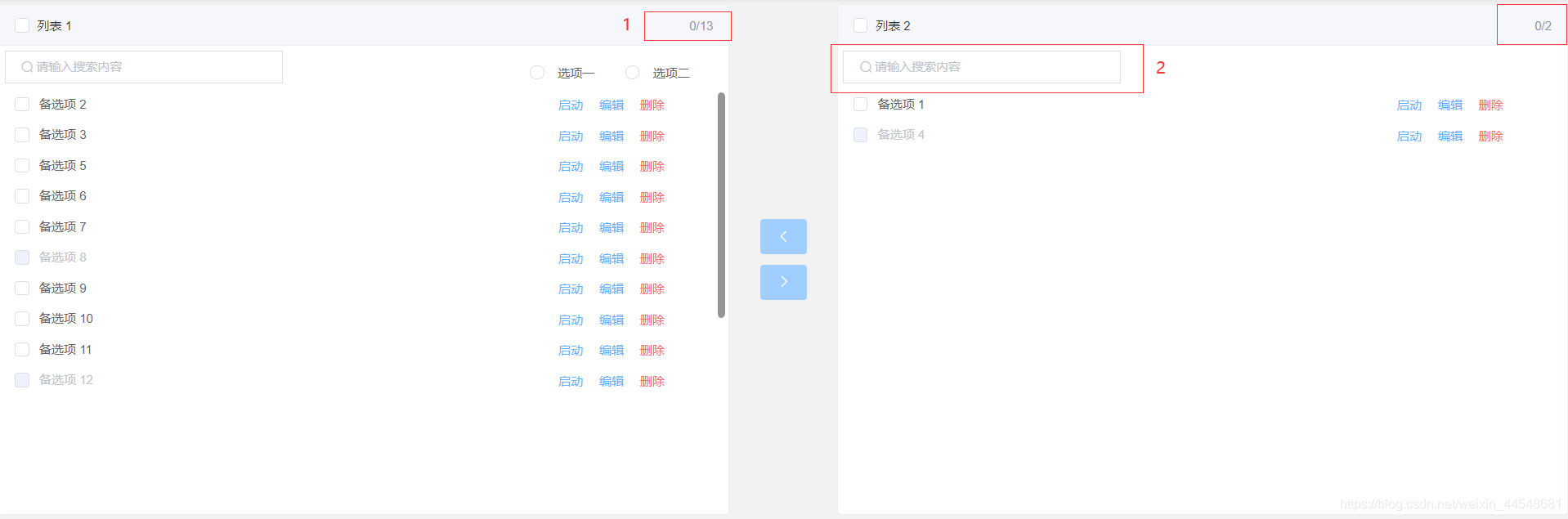
Task: Click 启动 for 备选项 10
Action: [x=571, y=320]
